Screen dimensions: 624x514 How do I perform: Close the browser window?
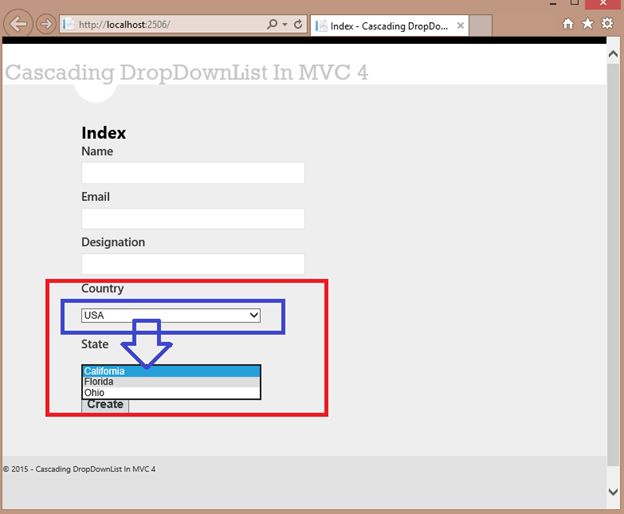coord(604,3)
